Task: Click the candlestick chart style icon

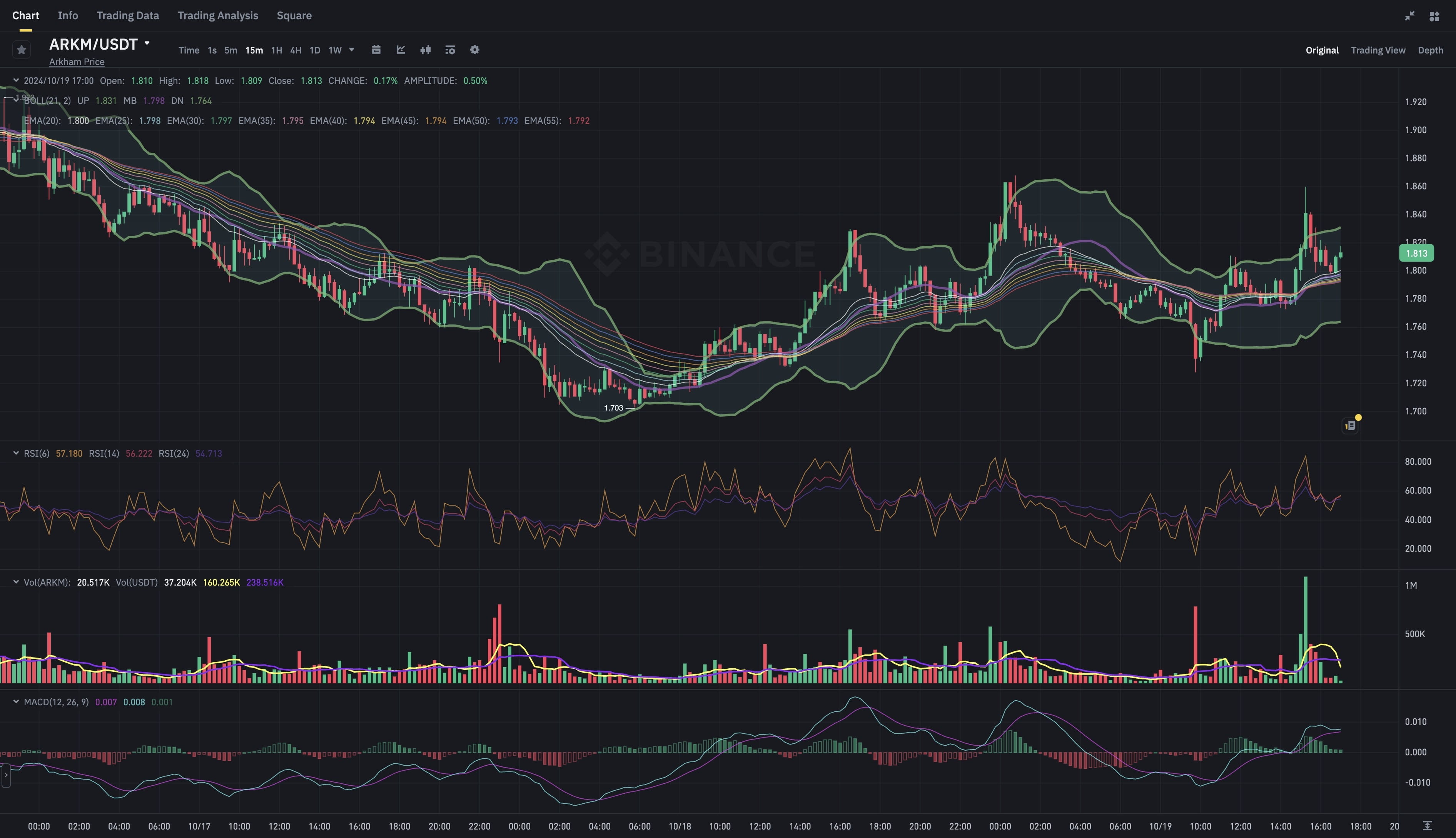Action: [425, 50]
